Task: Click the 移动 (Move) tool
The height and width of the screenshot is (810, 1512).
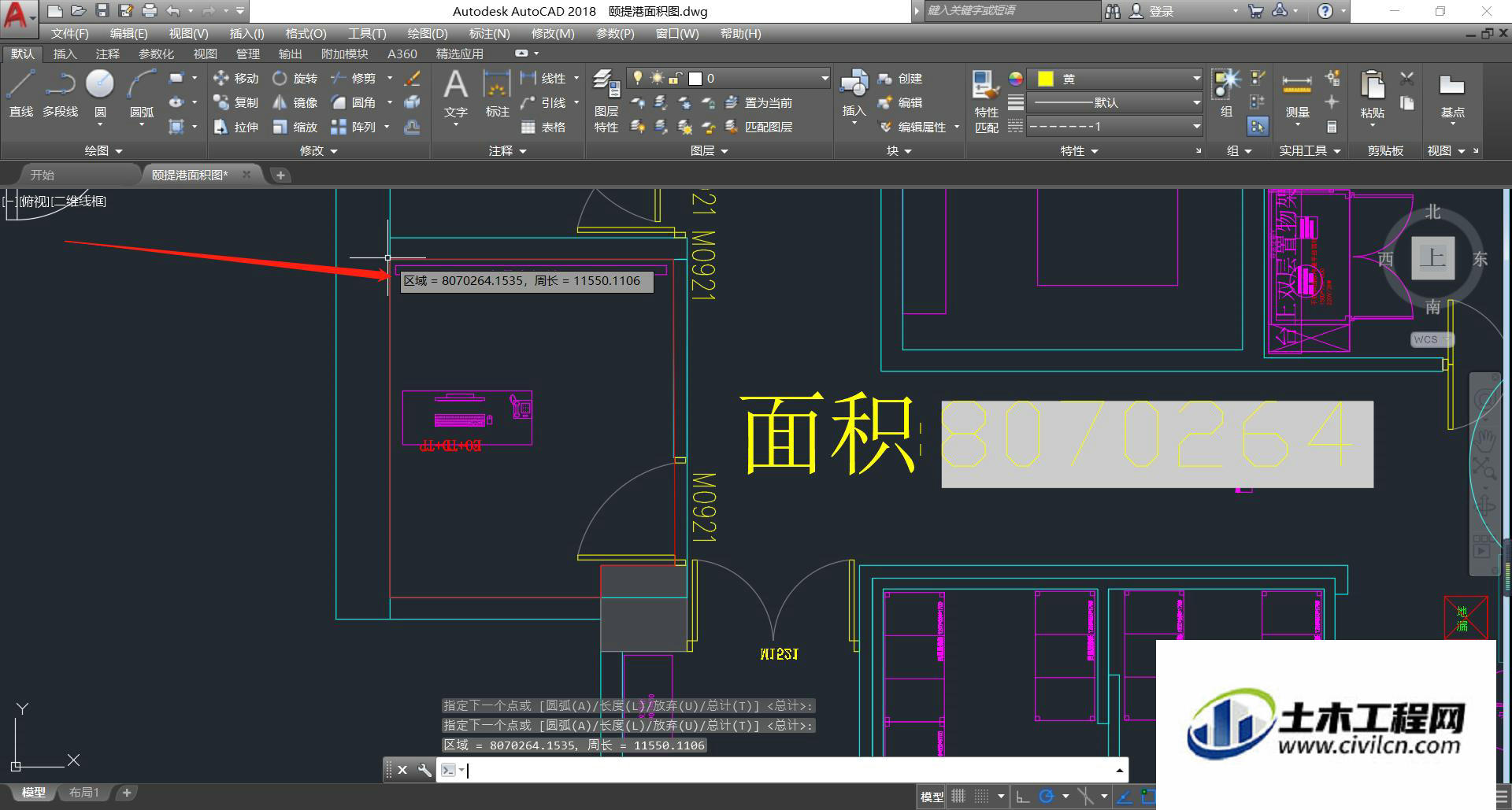Action: [x=235, y=78]
